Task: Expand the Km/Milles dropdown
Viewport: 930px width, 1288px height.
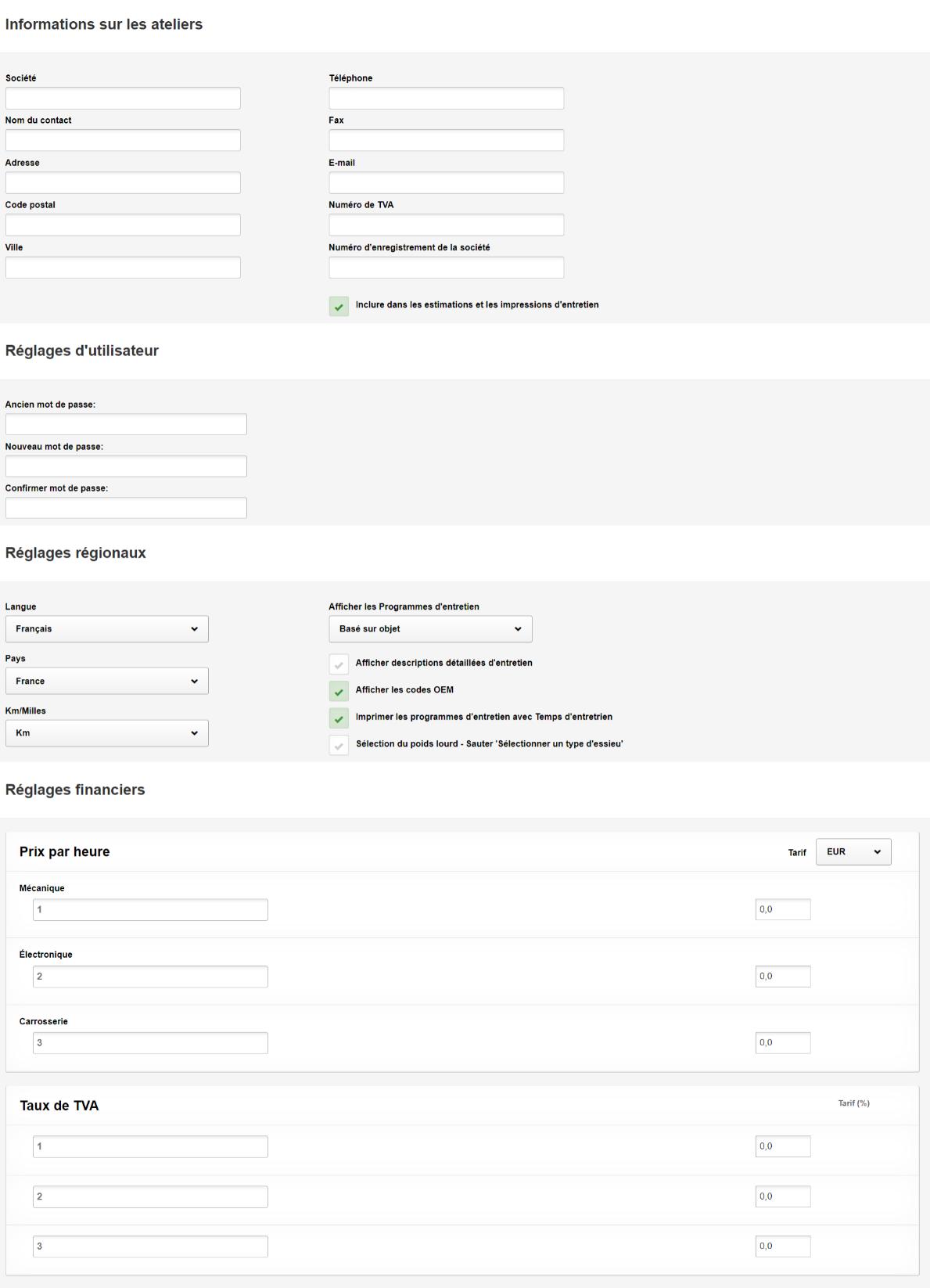Action: click(x=107, y=734)
